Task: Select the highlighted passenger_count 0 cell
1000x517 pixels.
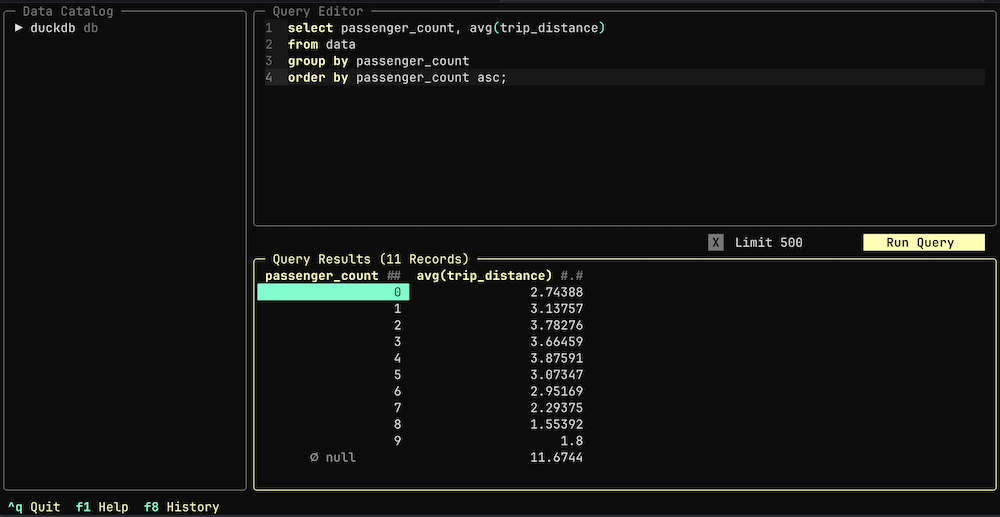Action: [333, 292]
